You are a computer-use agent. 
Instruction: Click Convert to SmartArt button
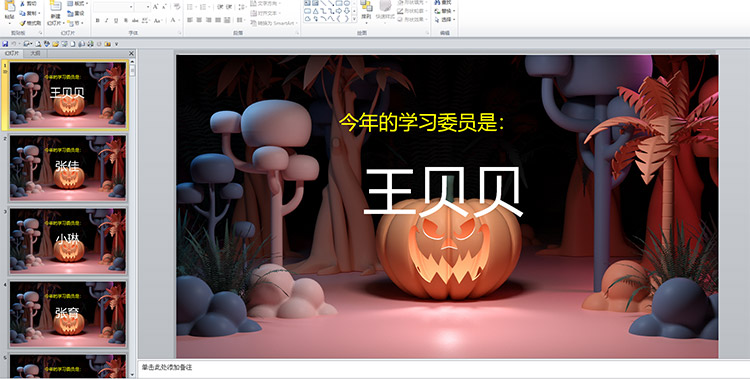pyautogui.click(x=275, y=23)
